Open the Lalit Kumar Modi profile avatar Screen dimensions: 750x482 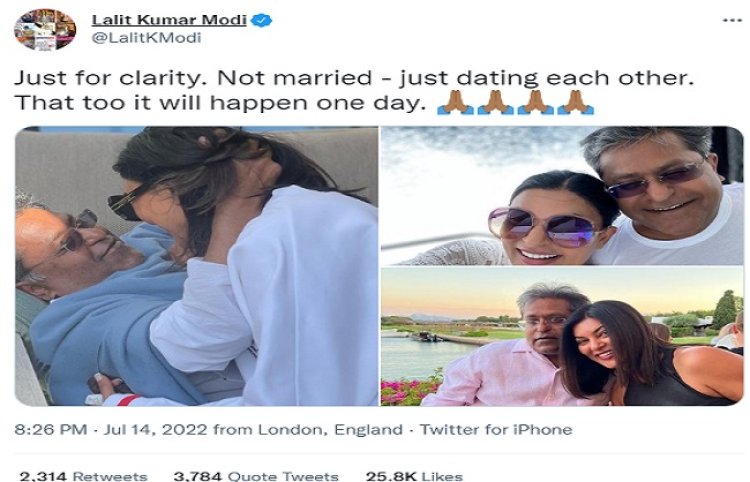pyautogui.click(x=45, y=29)
